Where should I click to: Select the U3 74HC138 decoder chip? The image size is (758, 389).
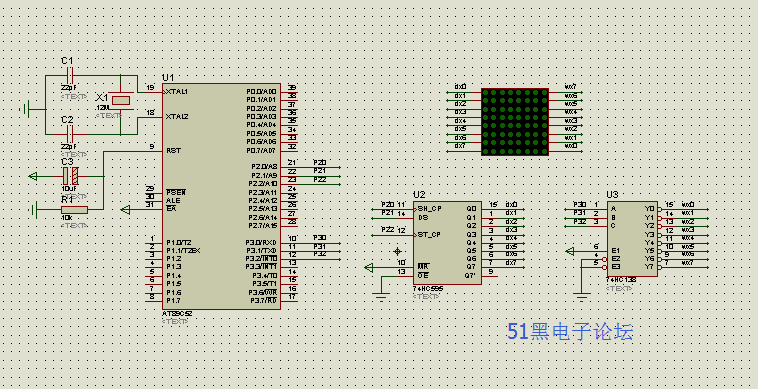tap(632, 239)
